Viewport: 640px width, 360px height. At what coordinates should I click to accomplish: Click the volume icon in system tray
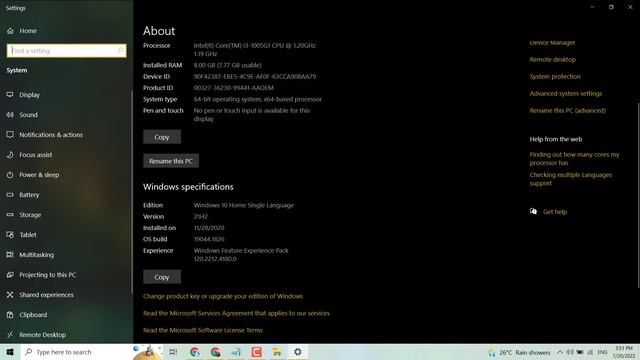click(570, 352)
